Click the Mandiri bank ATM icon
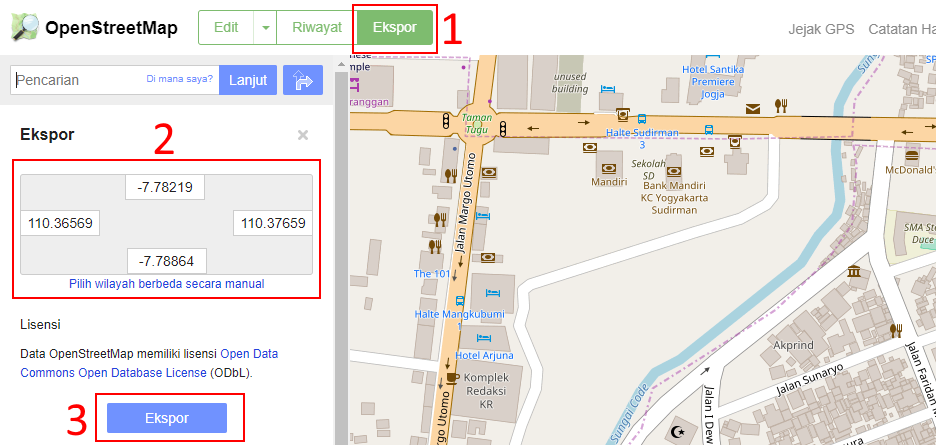The width and height of the screenshot is (936, 445). pyautogui.click(x=609, y=169)
